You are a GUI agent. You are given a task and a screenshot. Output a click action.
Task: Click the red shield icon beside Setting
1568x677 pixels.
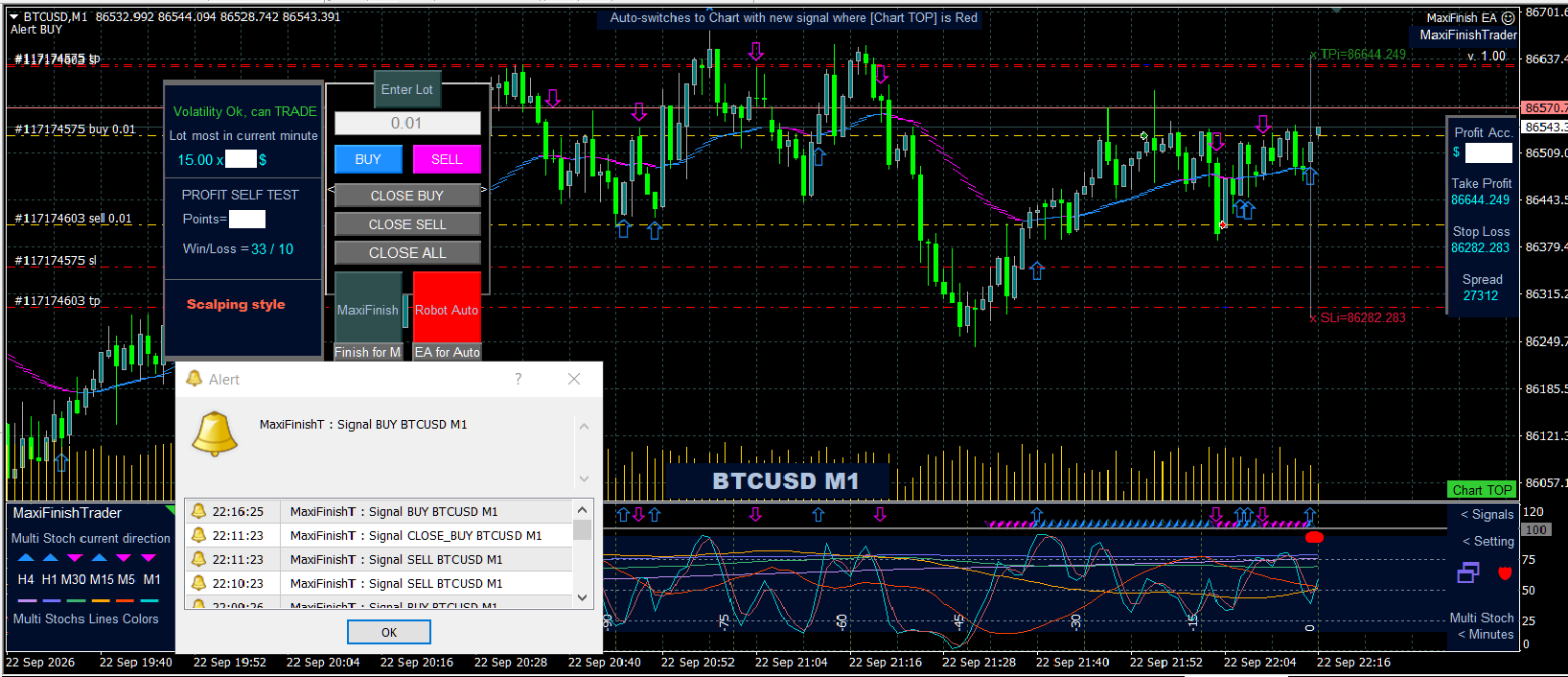click(x=1505, y=573)
